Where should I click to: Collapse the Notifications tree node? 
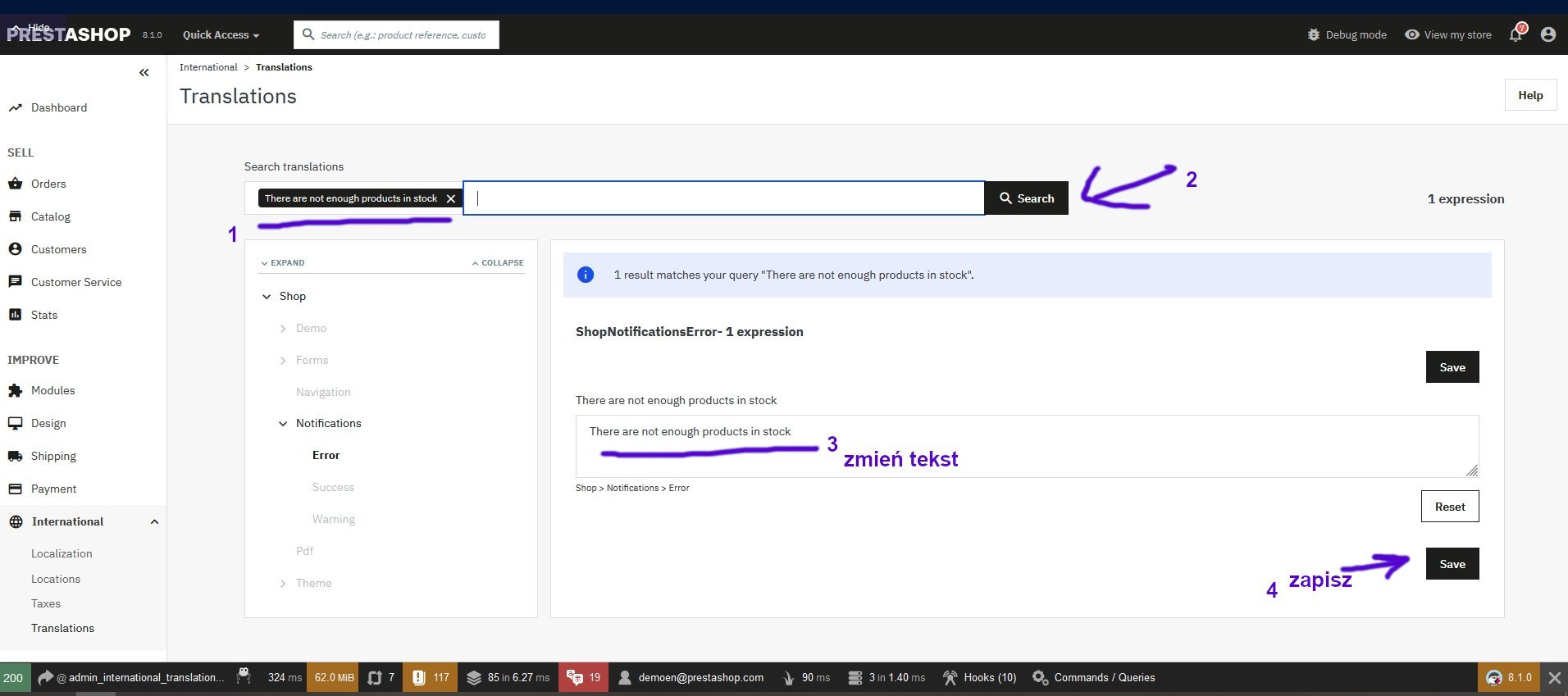283,423
